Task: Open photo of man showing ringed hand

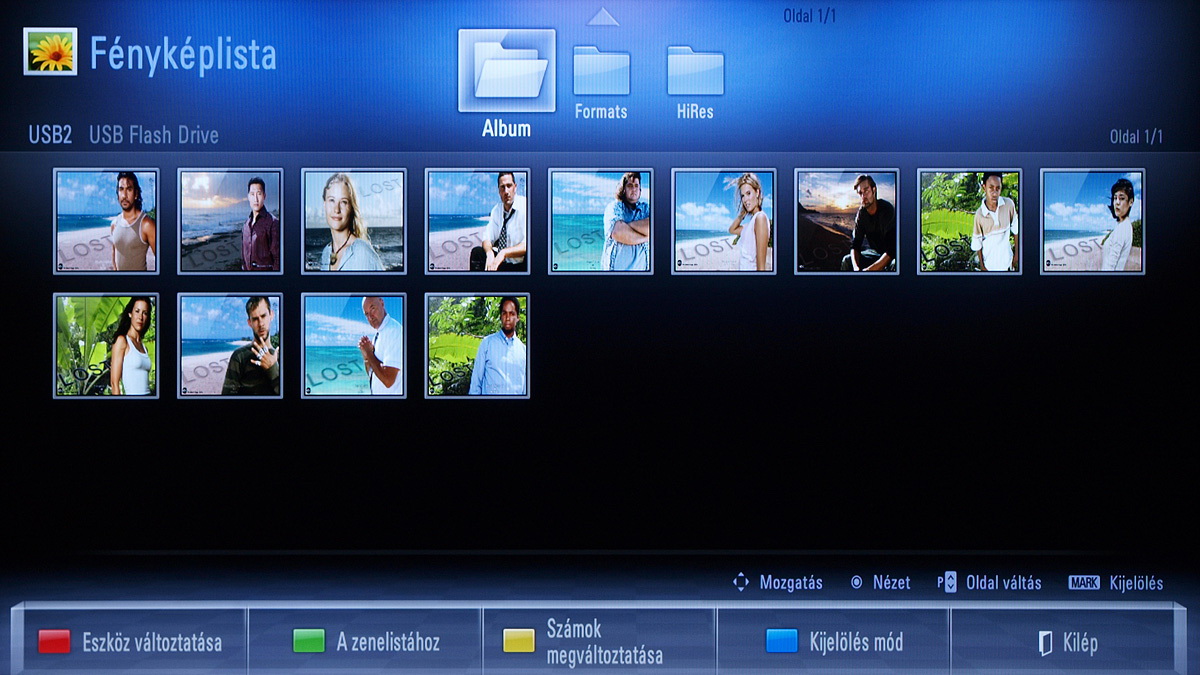Action: tap(230, 346)
